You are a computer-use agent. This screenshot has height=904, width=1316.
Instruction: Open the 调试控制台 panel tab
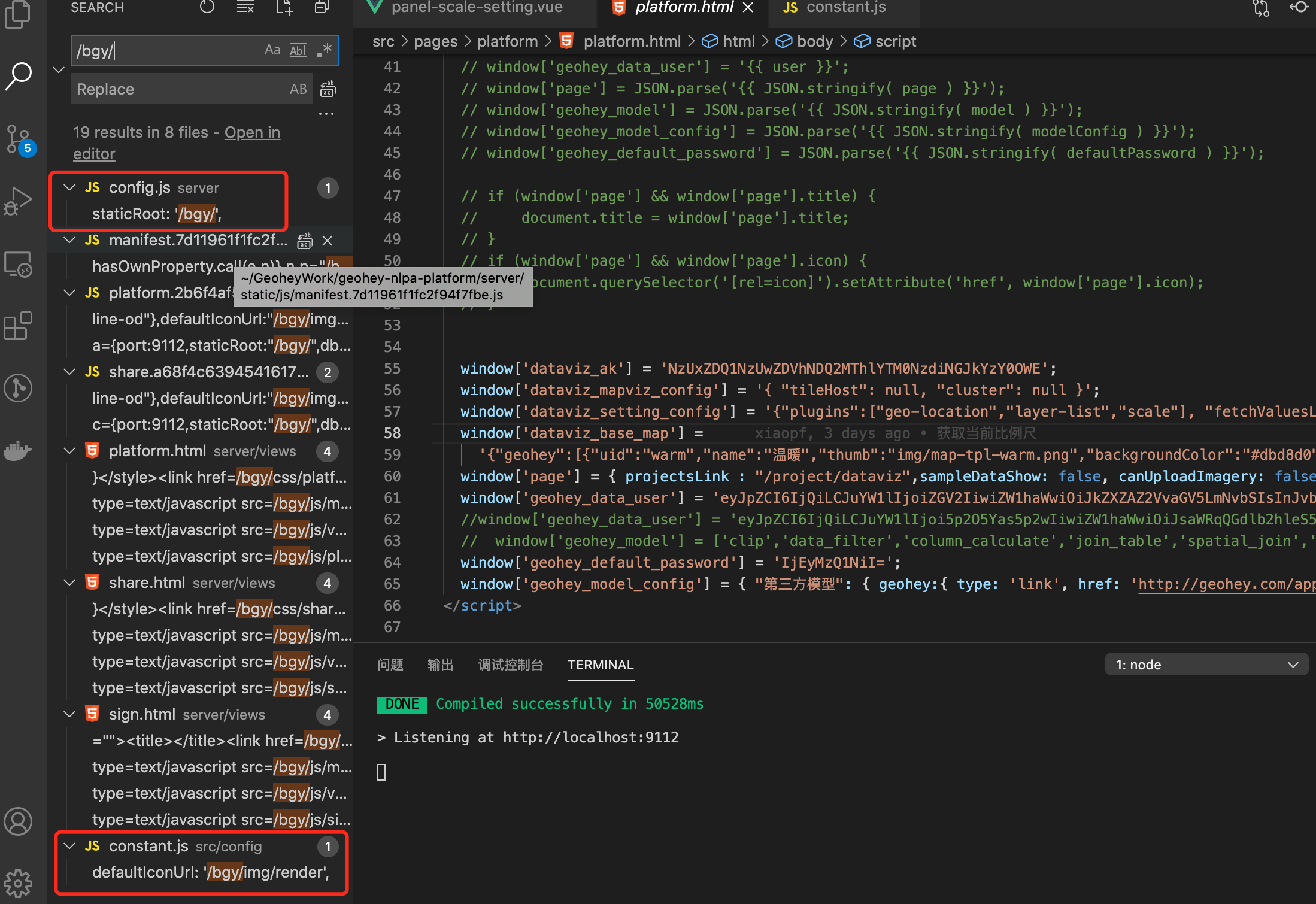coord(511,665)
